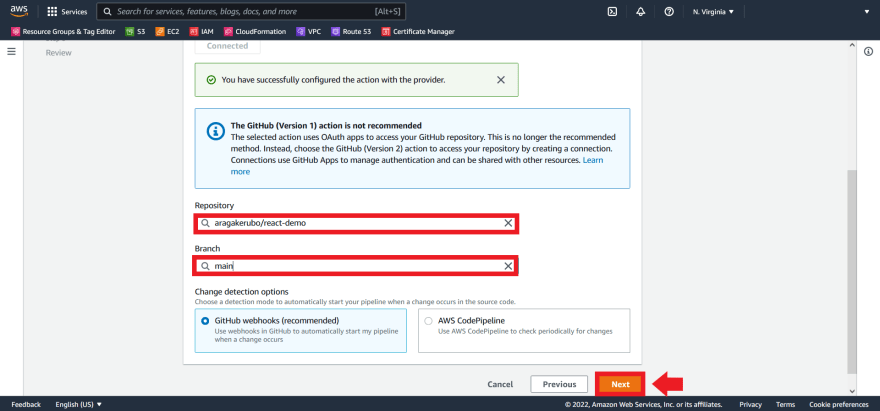Go to the Review step

[x=58, y=53]
